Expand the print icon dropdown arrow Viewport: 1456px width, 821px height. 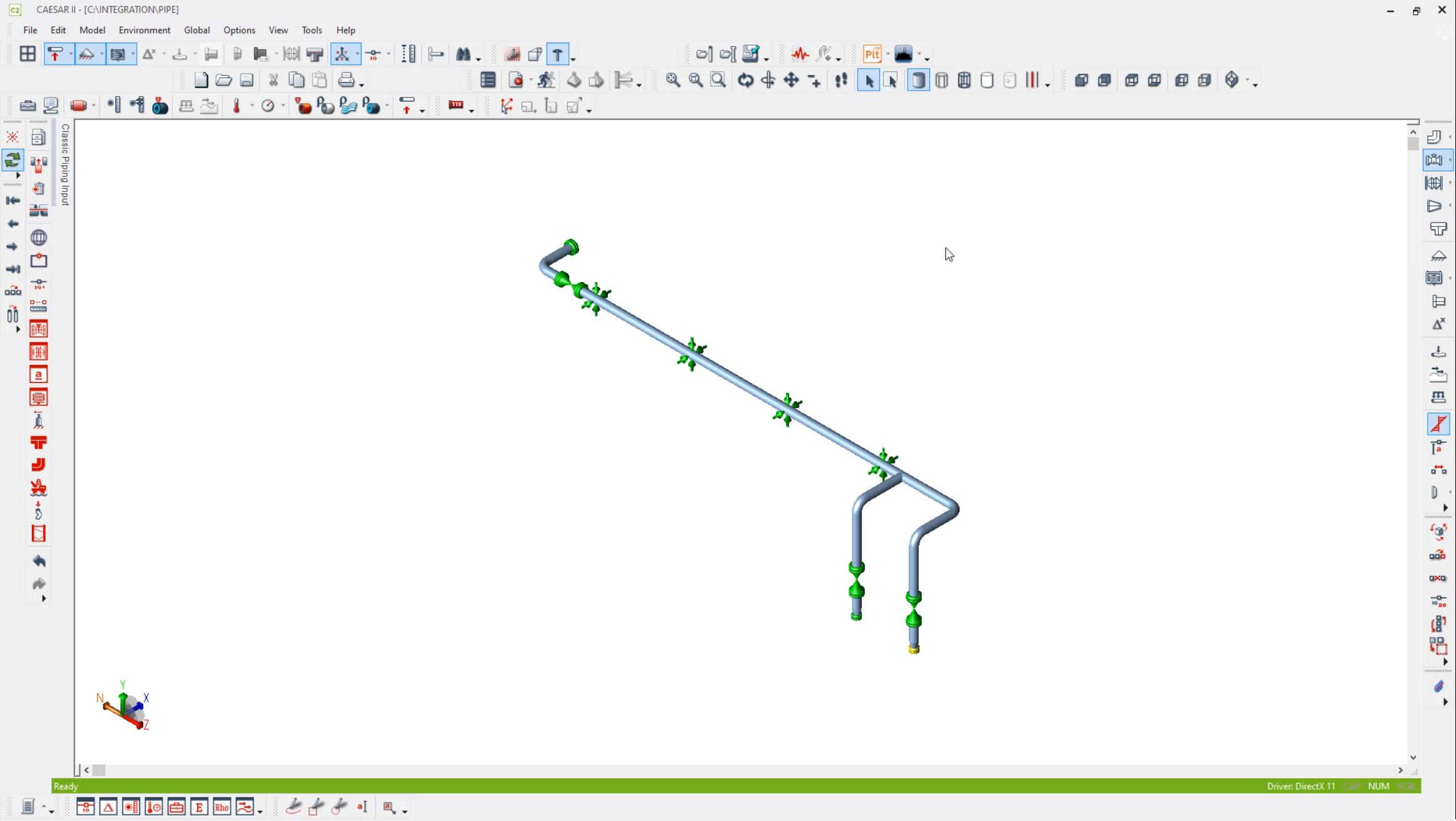click(x=362, y=84)
